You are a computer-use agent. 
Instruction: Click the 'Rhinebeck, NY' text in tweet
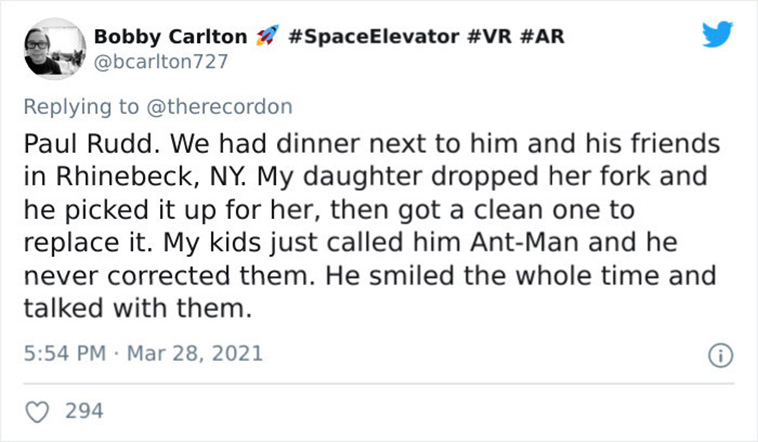(151, 177)
